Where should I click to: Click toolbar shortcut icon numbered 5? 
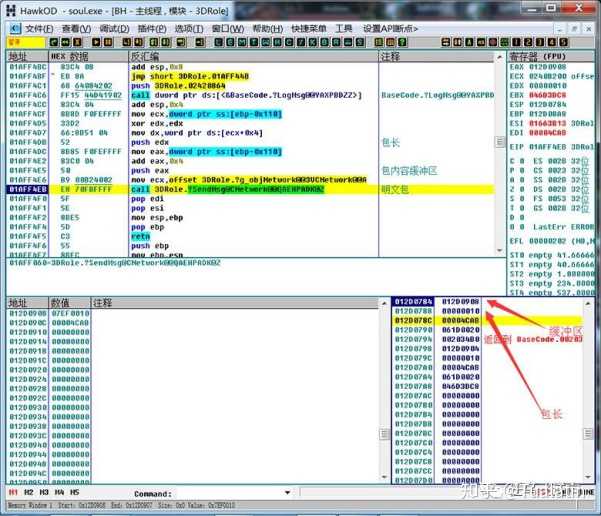click(563, 42)
